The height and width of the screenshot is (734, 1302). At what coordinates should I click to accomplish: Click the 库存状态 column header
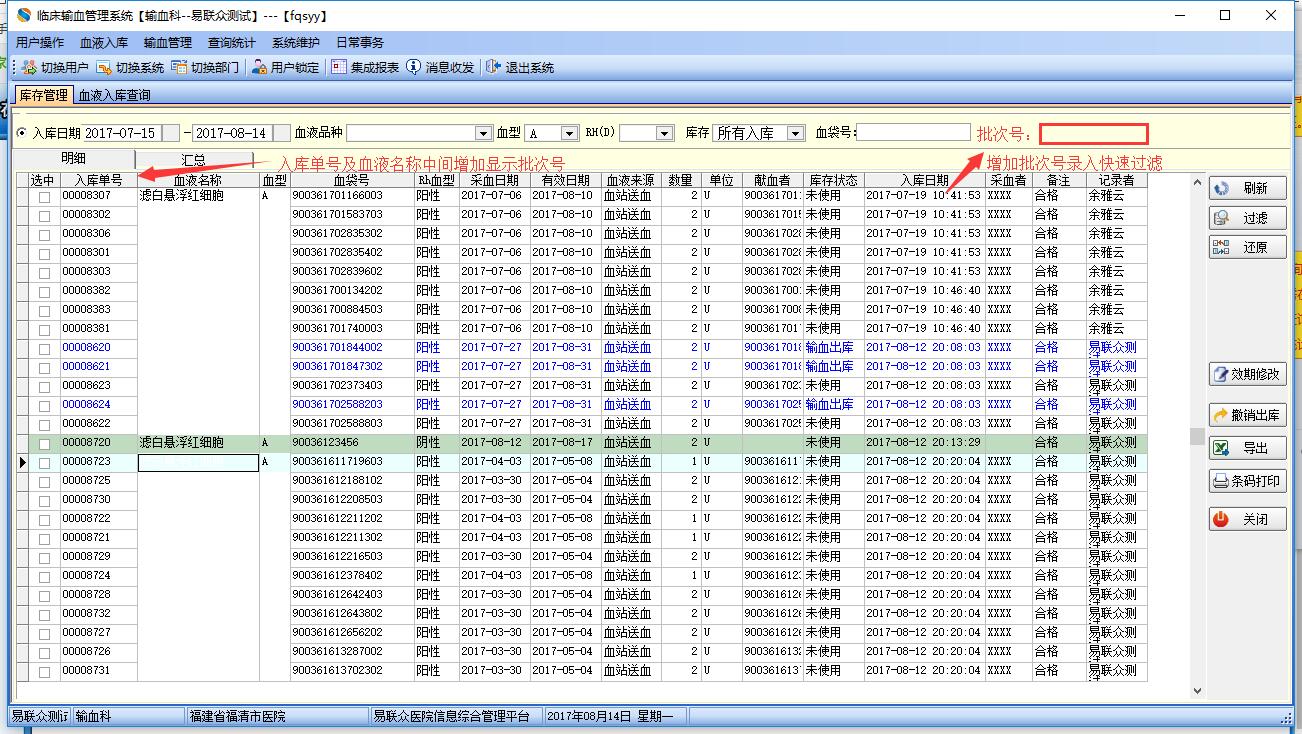tap(833, 180)
